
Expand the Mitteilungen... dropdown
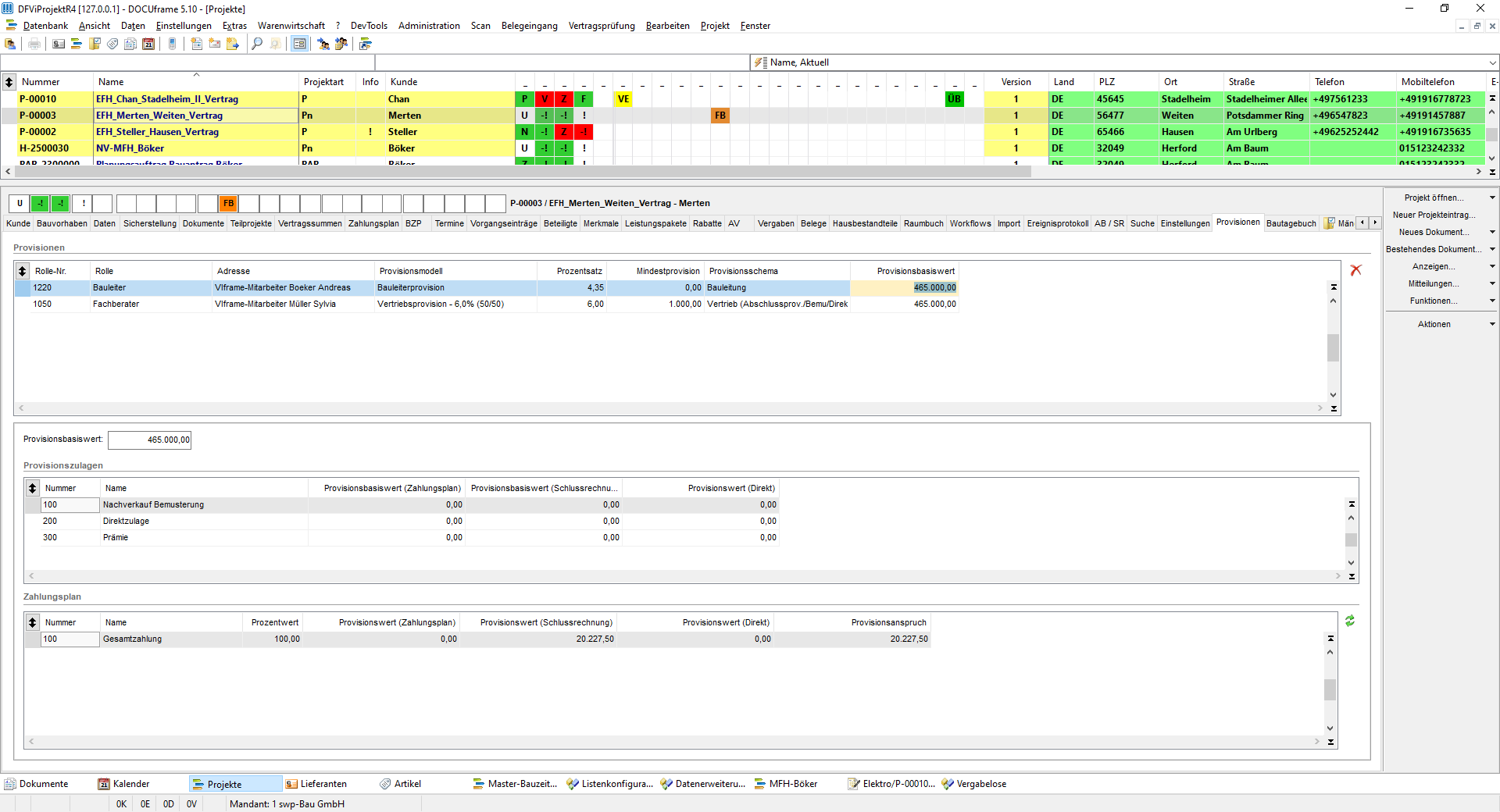(1492, 284)
